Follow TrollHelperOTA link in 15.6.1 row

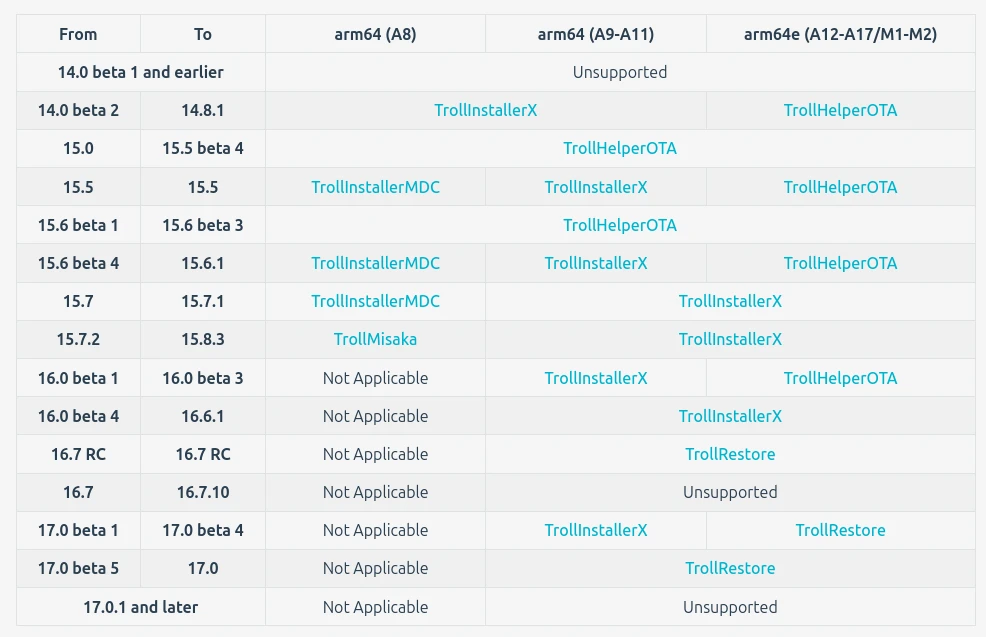(840, 263)
